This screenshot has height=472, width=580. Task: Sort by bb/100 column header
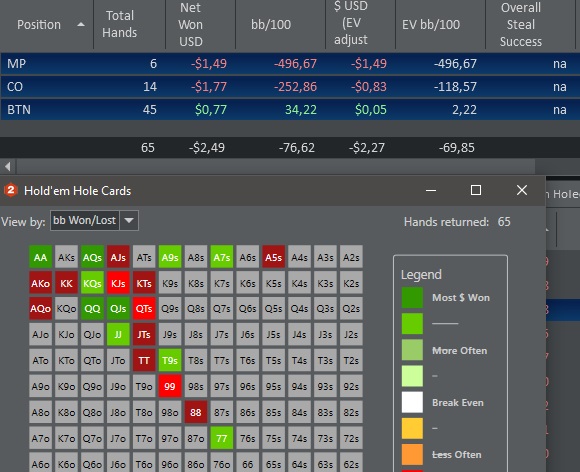coord(271,24)
